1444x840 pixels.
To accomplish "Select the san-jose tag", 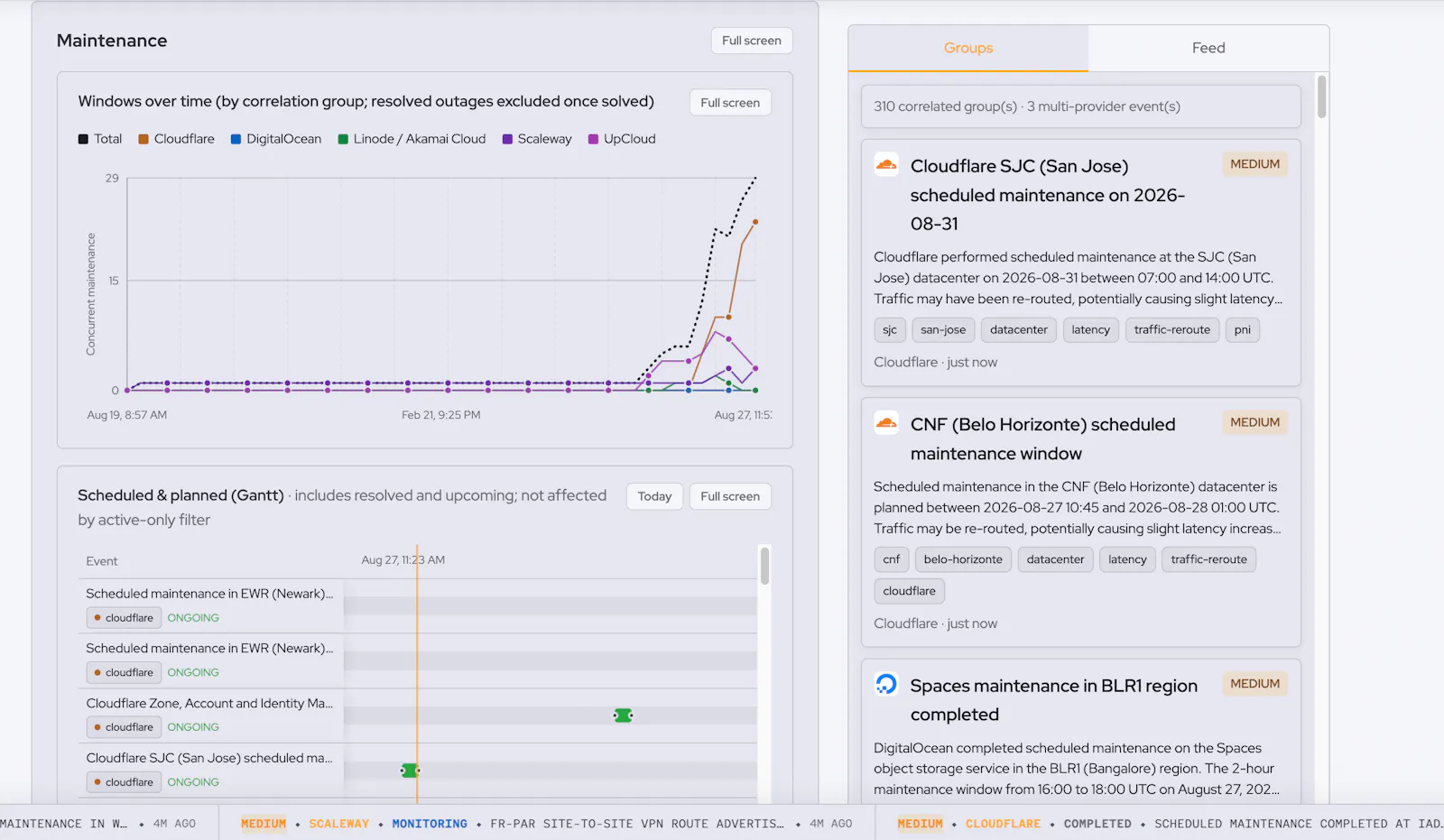I will pos(943,330).
